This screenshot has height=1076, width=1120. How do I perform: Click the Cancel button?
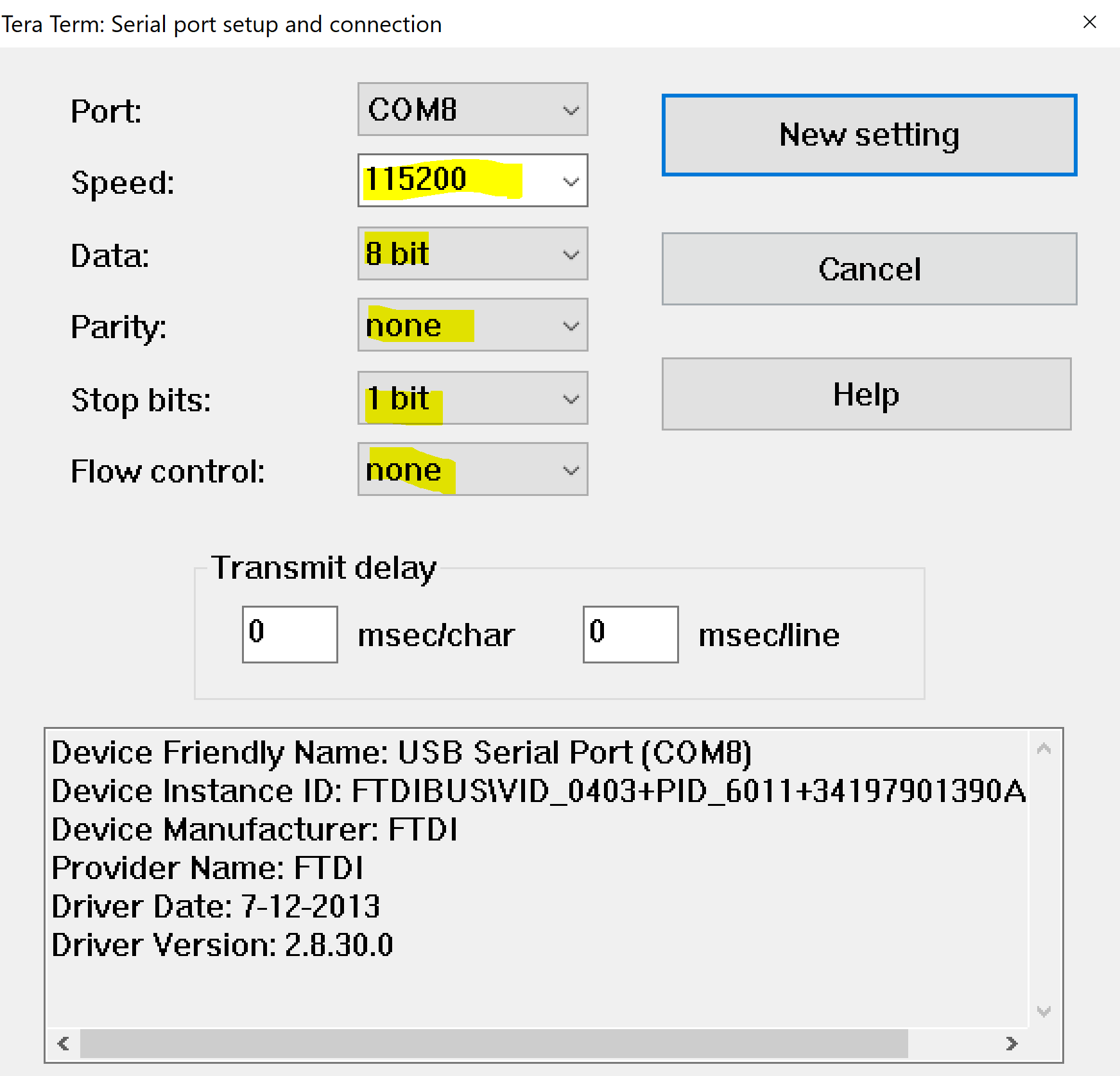coord(869,269)
